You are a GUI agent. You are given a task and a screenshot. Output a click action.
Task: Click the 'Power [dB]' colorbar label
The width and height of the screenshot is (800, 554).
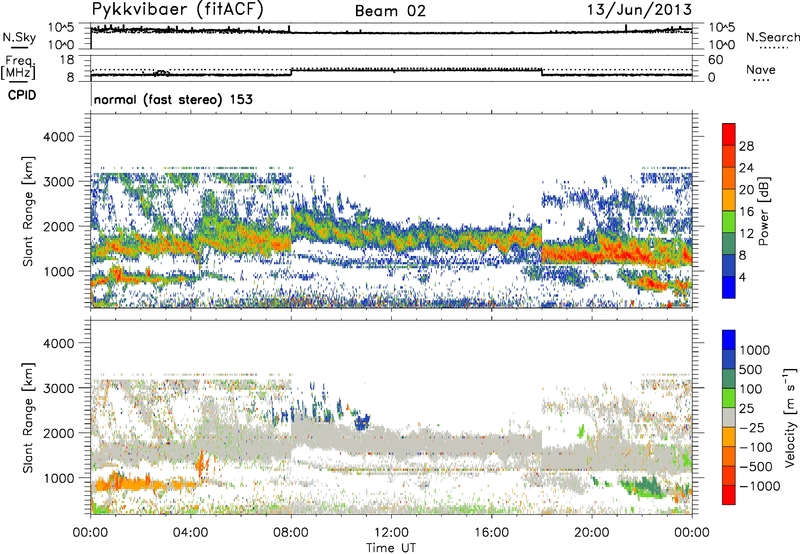[763, 211]
